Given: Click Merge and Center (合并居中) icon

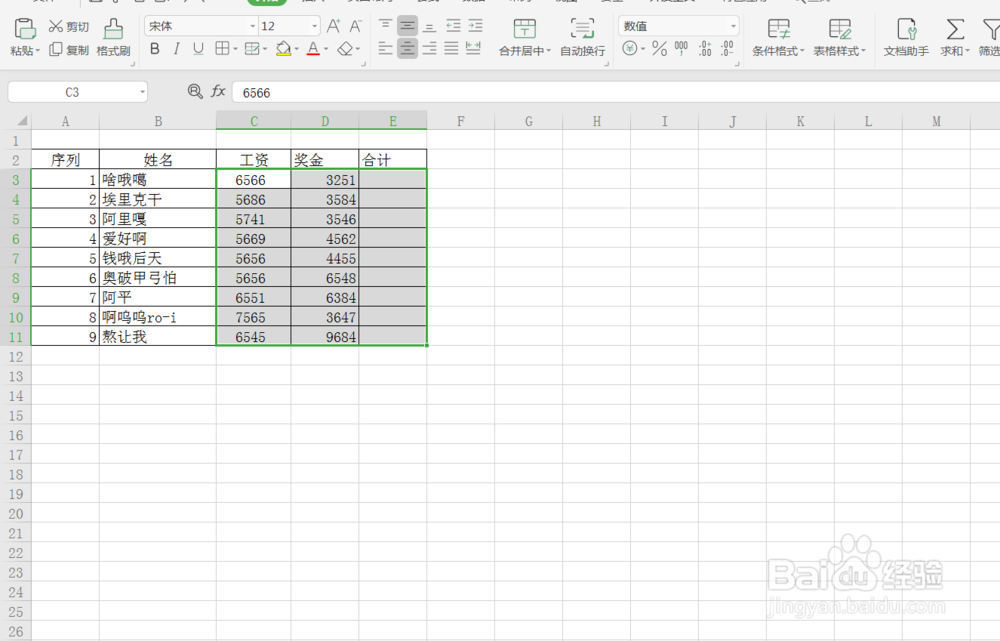Looking at the screenshot, I should 524,29.
